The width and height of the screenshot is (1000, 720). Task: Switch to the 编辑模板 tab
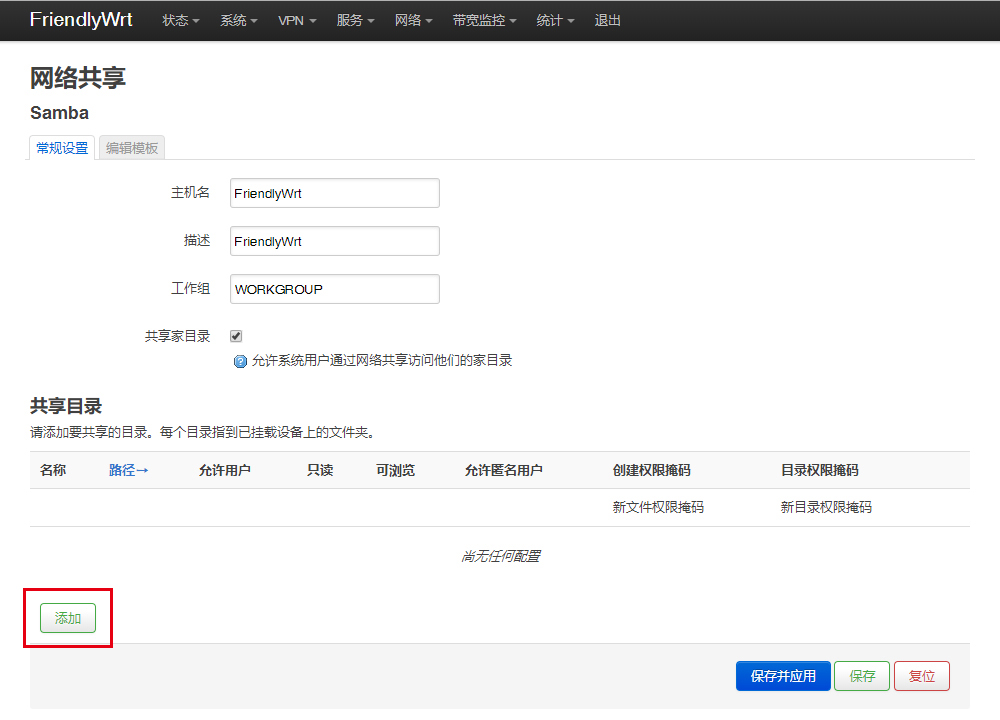click(x=132, y=148)
